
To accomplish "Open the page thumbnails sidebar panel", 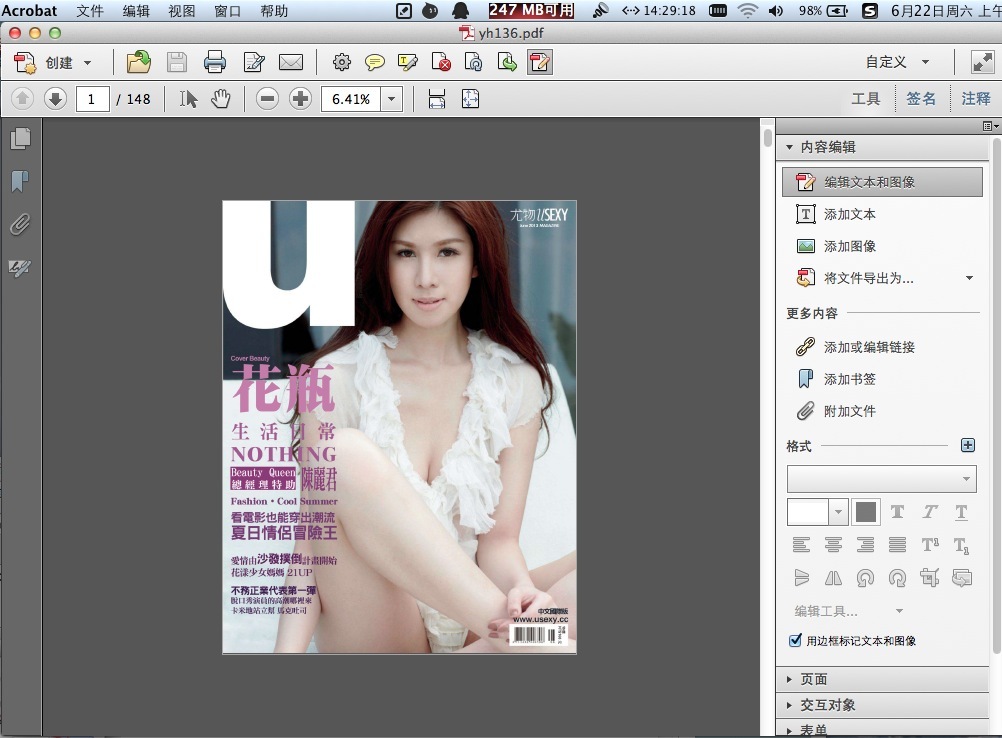I will click(20, 139).
